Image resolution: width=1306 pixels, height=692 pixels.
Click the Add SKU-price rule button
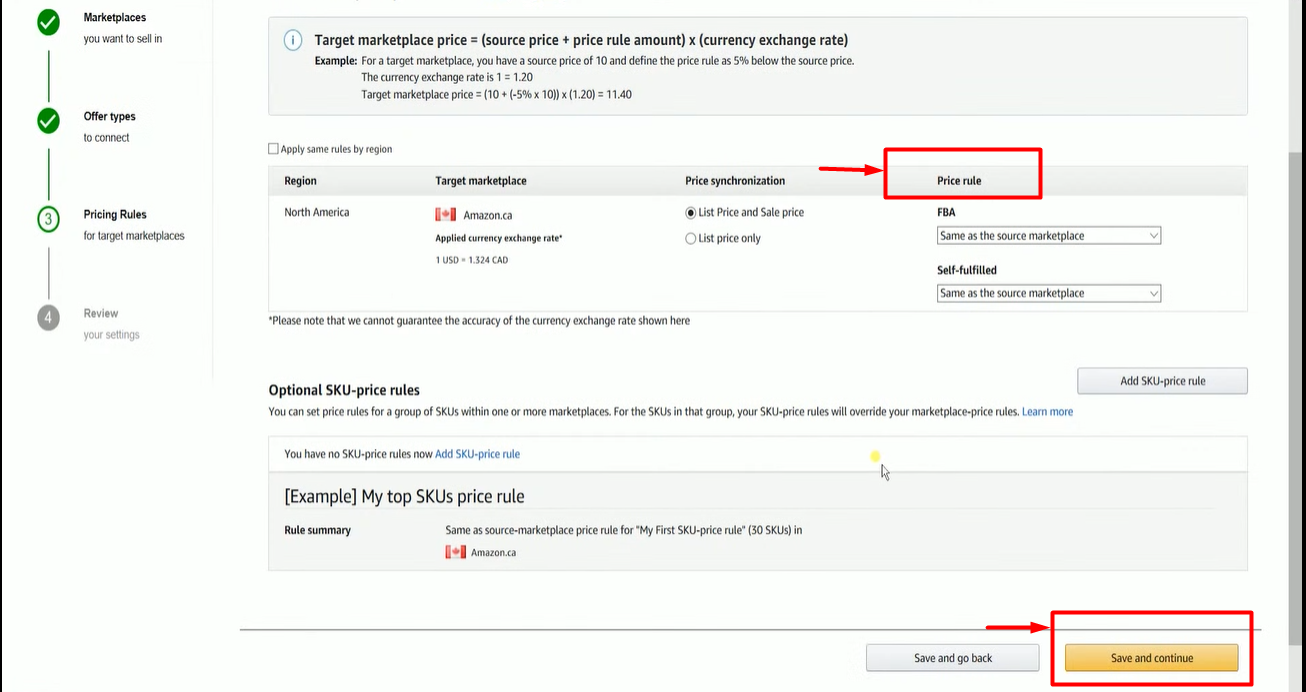tap(1162, 381)
